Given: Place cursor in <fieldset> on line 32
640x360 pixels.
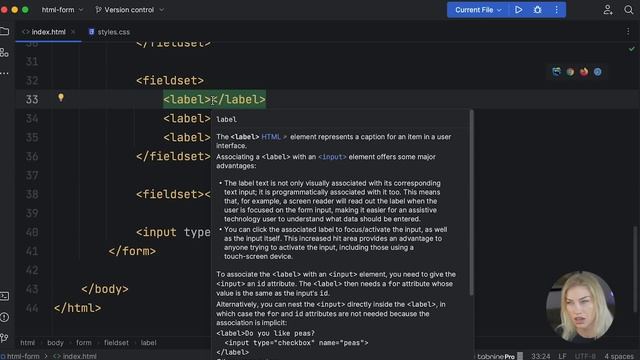Looking at the screenshot, I should click(x=170, y=80).
